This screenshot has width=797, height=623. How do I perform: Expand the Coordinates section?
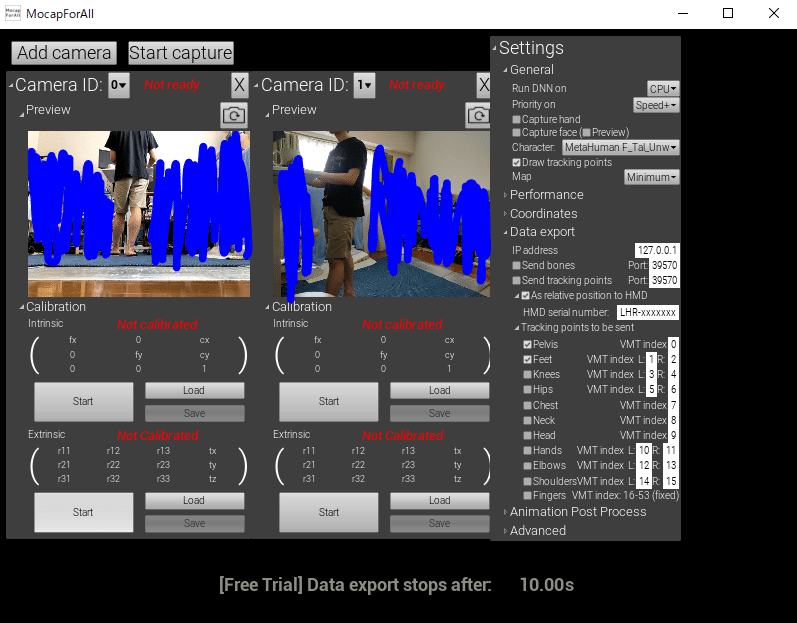[505, 213]
